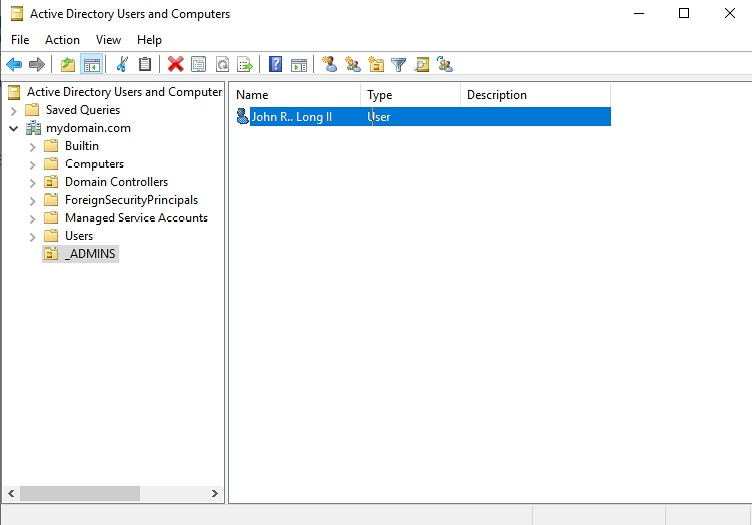
Task: Click the Paste clipboard icon
Action: tap(145, 64)
